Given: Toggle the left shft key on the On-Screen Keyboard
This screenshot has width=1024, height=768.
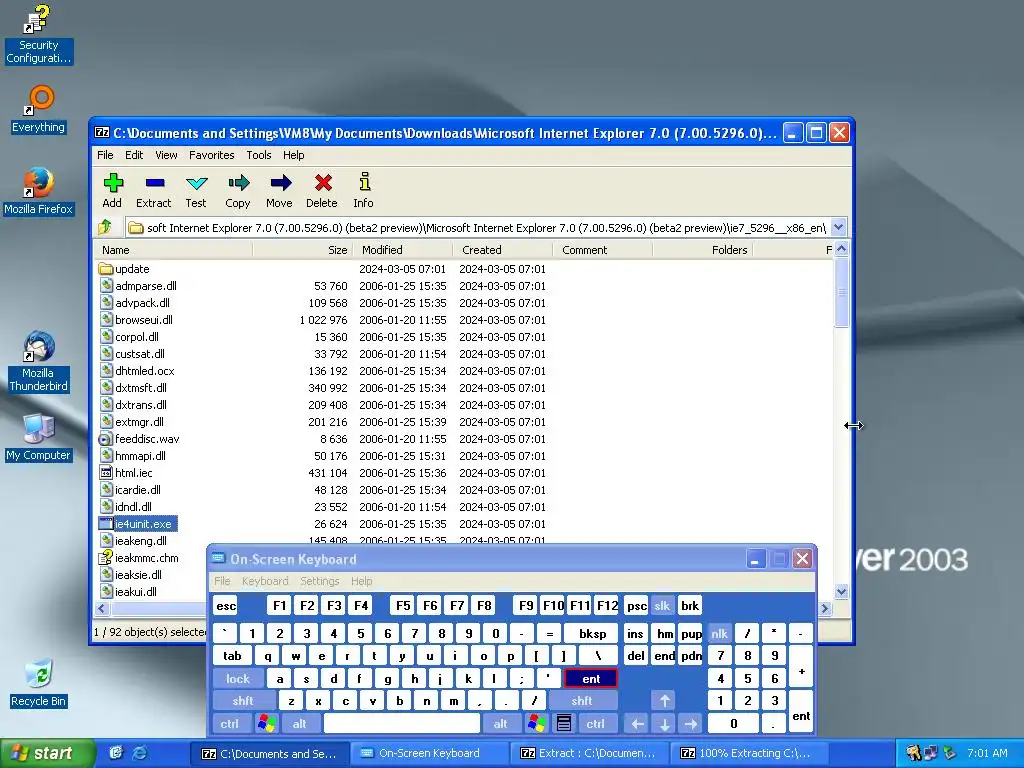Looking at the screenshot, I should point(243,701).
